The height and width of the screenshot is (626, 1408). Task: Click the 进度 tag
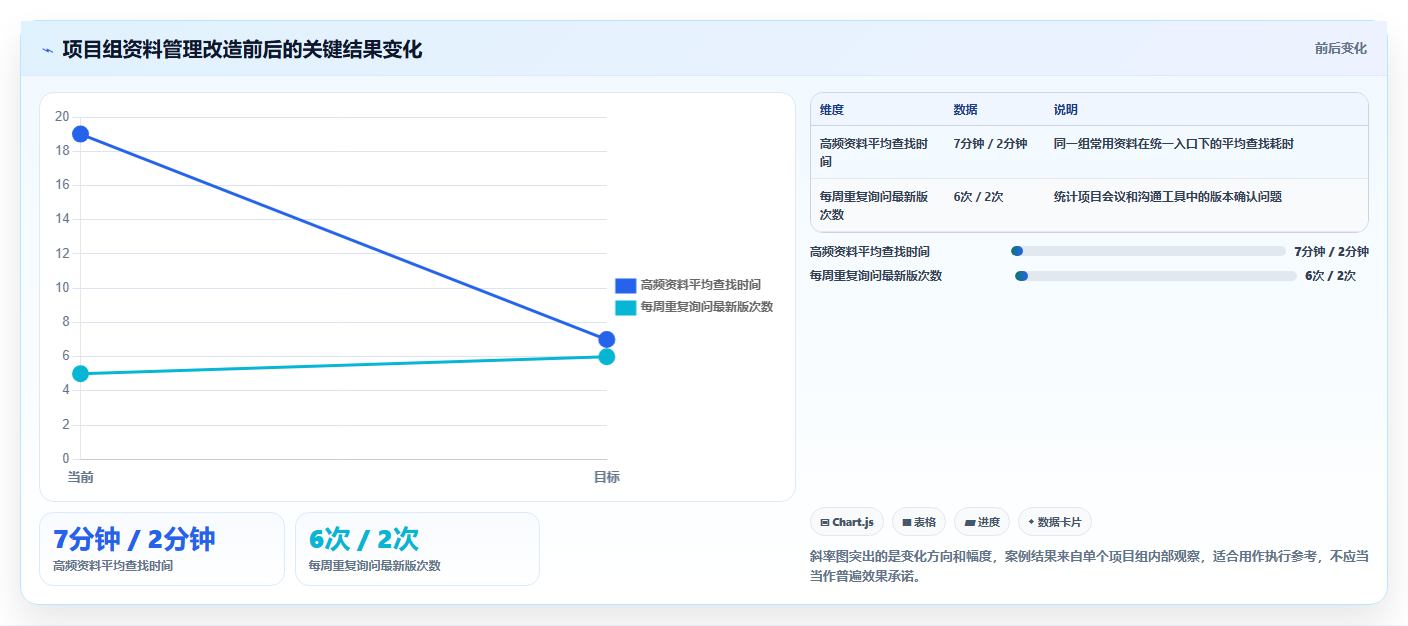point(982,522)
